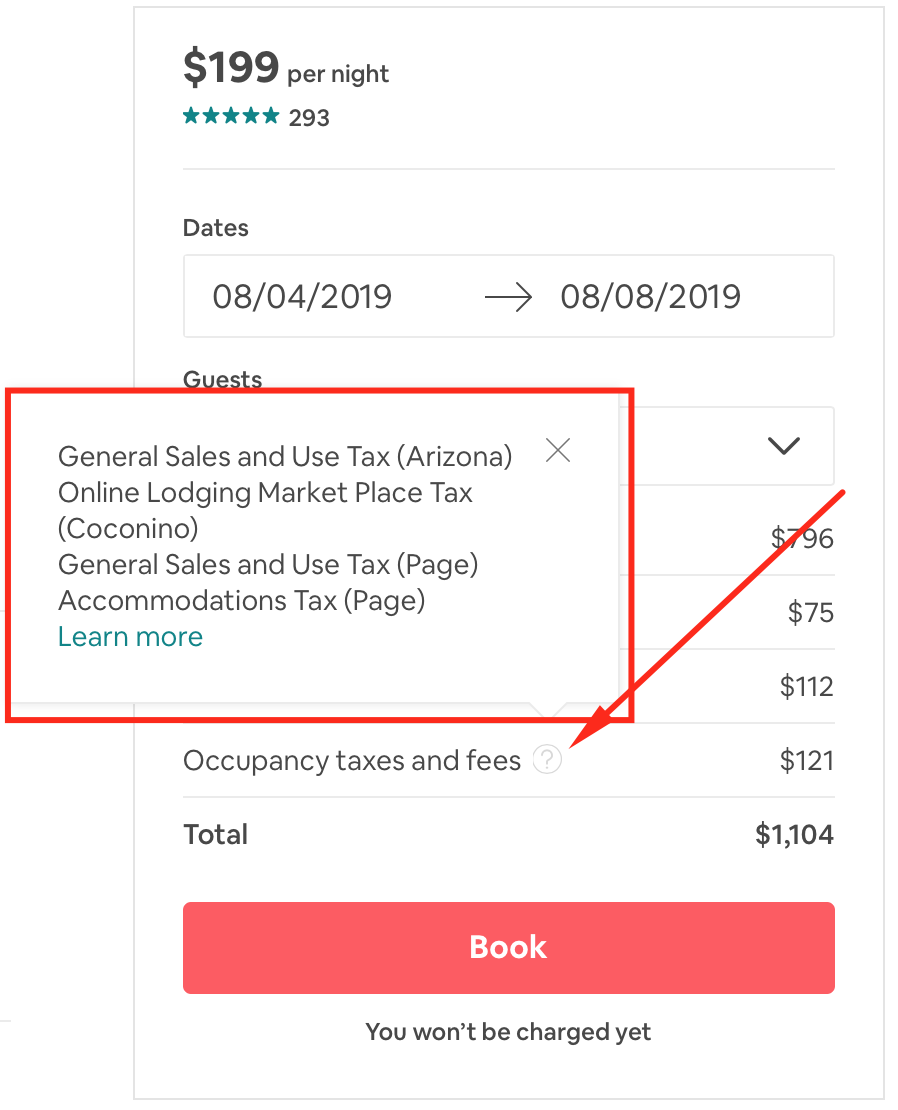The width and height of the screenshot is (898, 1110).
Task: Close the tax details tooltip
Action: (558, 451)
